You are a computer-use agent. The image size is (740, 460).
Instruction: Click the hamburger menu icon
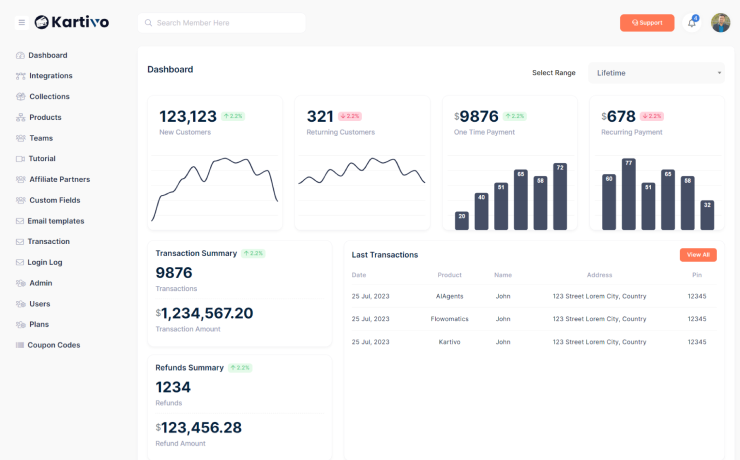click(21, 22)
